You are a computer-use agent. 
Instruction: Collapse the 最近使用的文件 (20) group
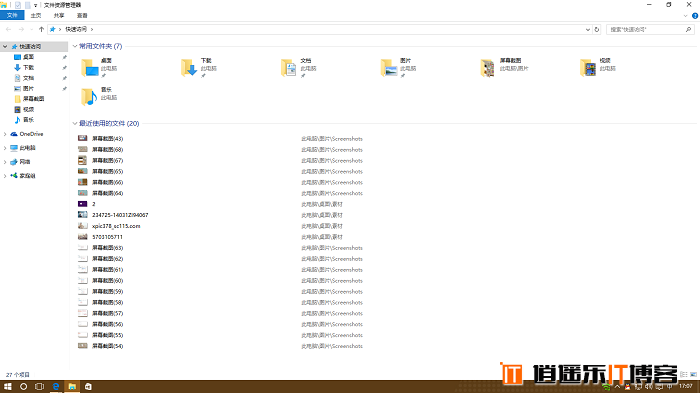pos(75,123)
